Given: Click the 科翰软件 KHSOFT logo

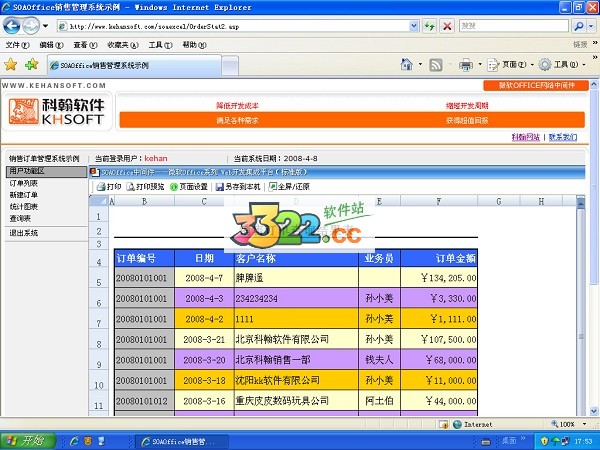Looking at the screenshot, I should tap(57, 111).
